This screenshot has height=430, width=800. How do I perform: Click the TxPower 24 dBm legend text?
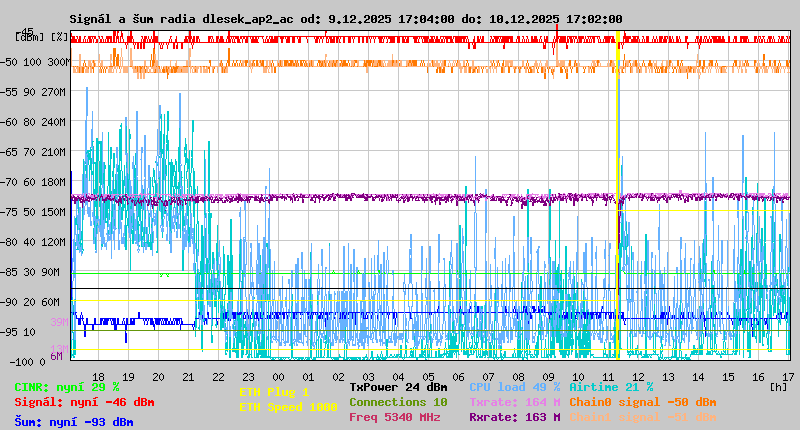pos(398,386)
